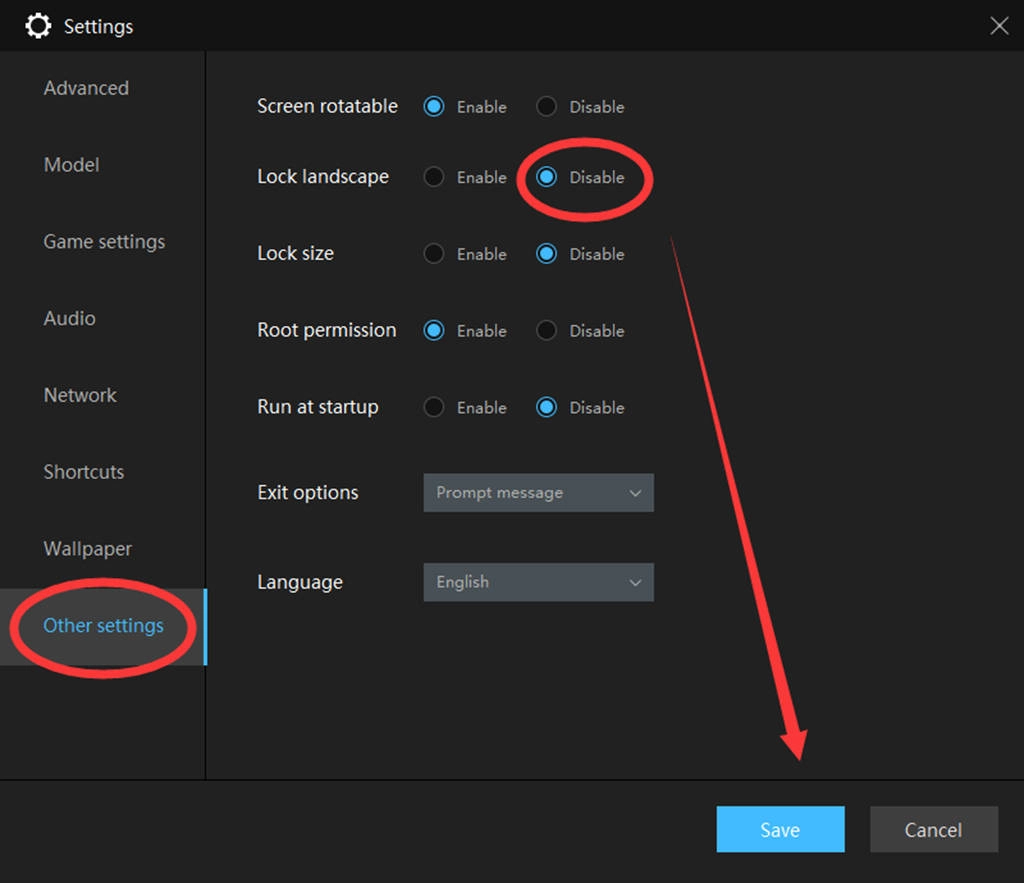Viewport: 1024px width, 883px height.
Task: Click the Lock landscape label
Action: [323, 176]
